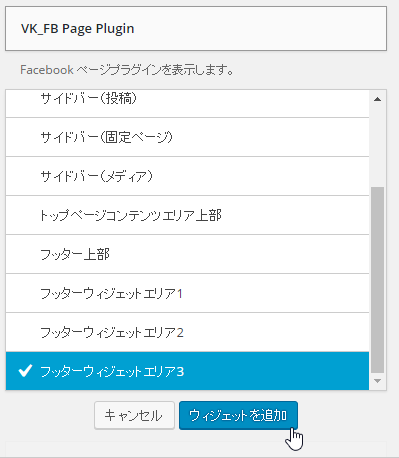Click the VK_FB Page Plugin widget box
The height and width of the screenshot is (458, 399).
[196, 29]
